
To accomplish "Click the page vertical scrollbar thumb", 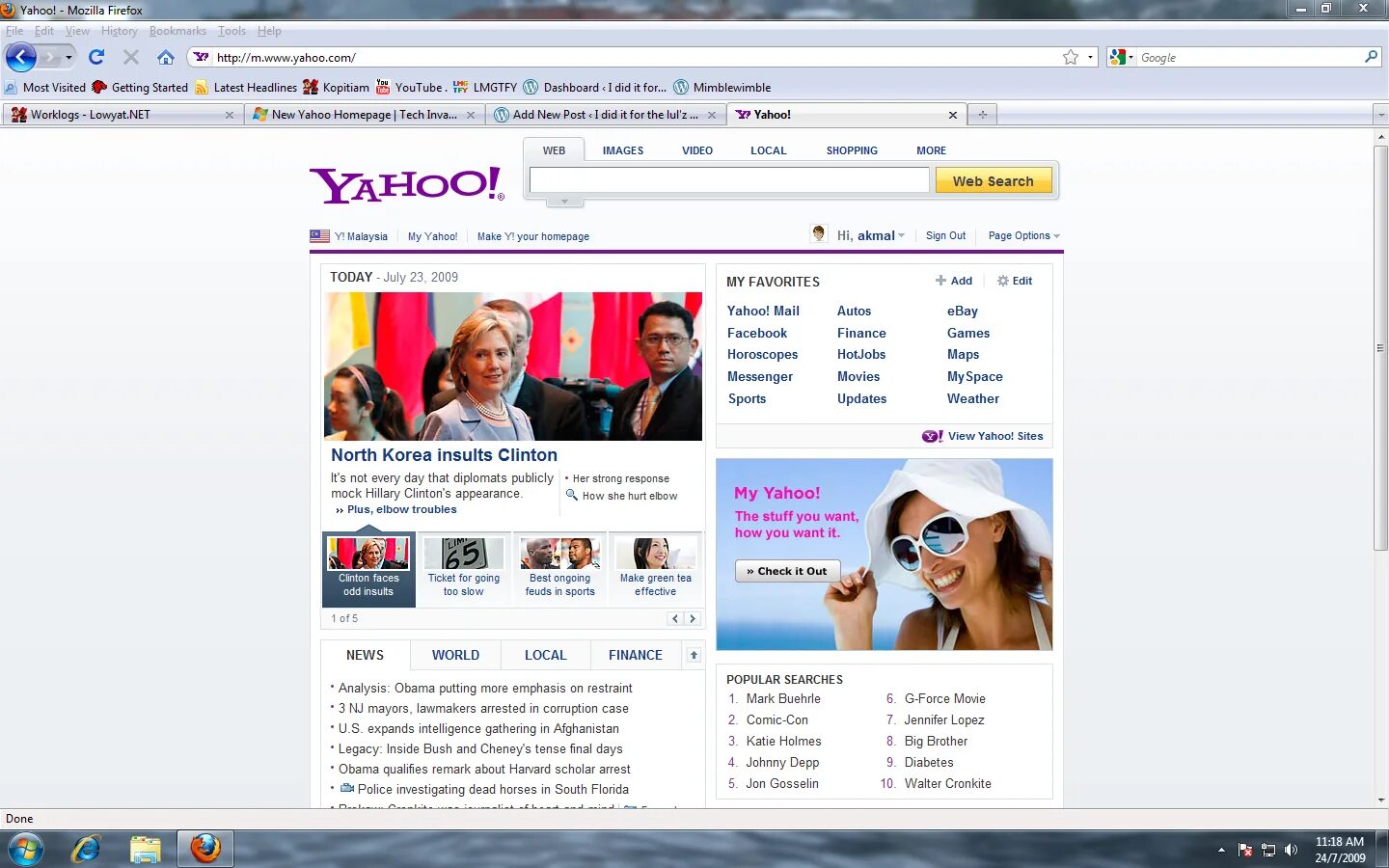I will (1381, 347).
